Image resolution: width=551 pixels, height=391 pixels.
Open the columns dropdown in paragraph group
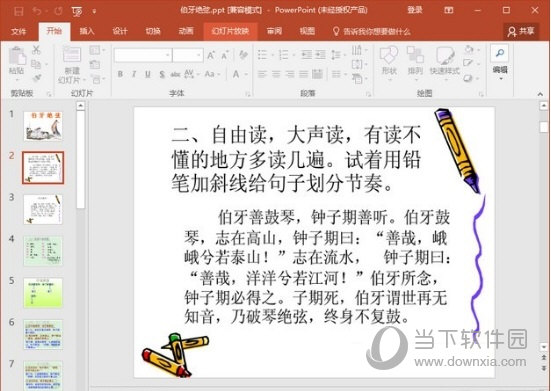click(338, 74)
